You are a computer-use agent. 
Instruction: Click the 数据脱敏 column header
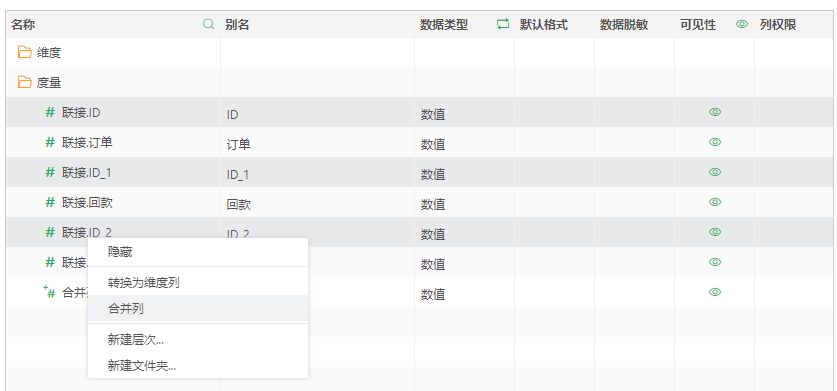(x=623, y=25)
